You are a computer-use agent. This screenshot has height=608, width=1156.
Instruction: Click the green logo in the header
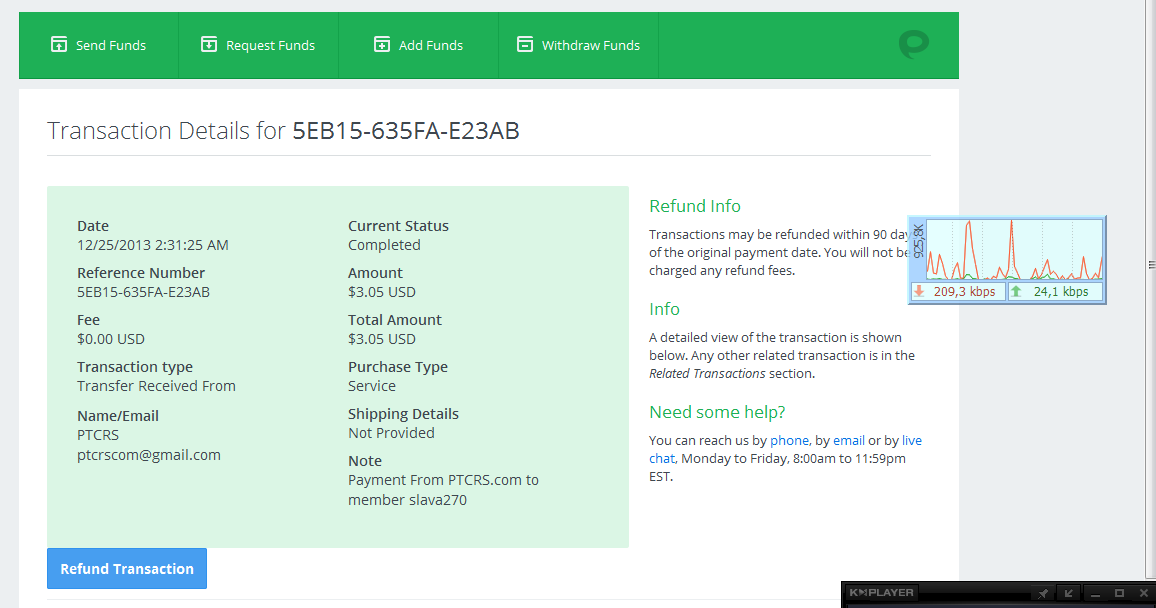point(913,45)
